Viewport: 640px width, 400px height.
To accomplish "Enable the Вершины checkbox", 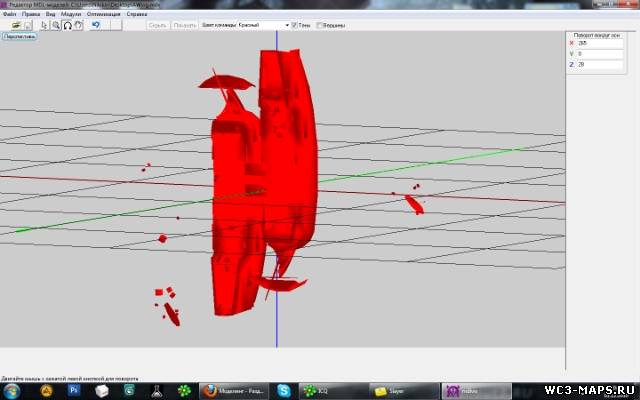I will coord(319,25).
